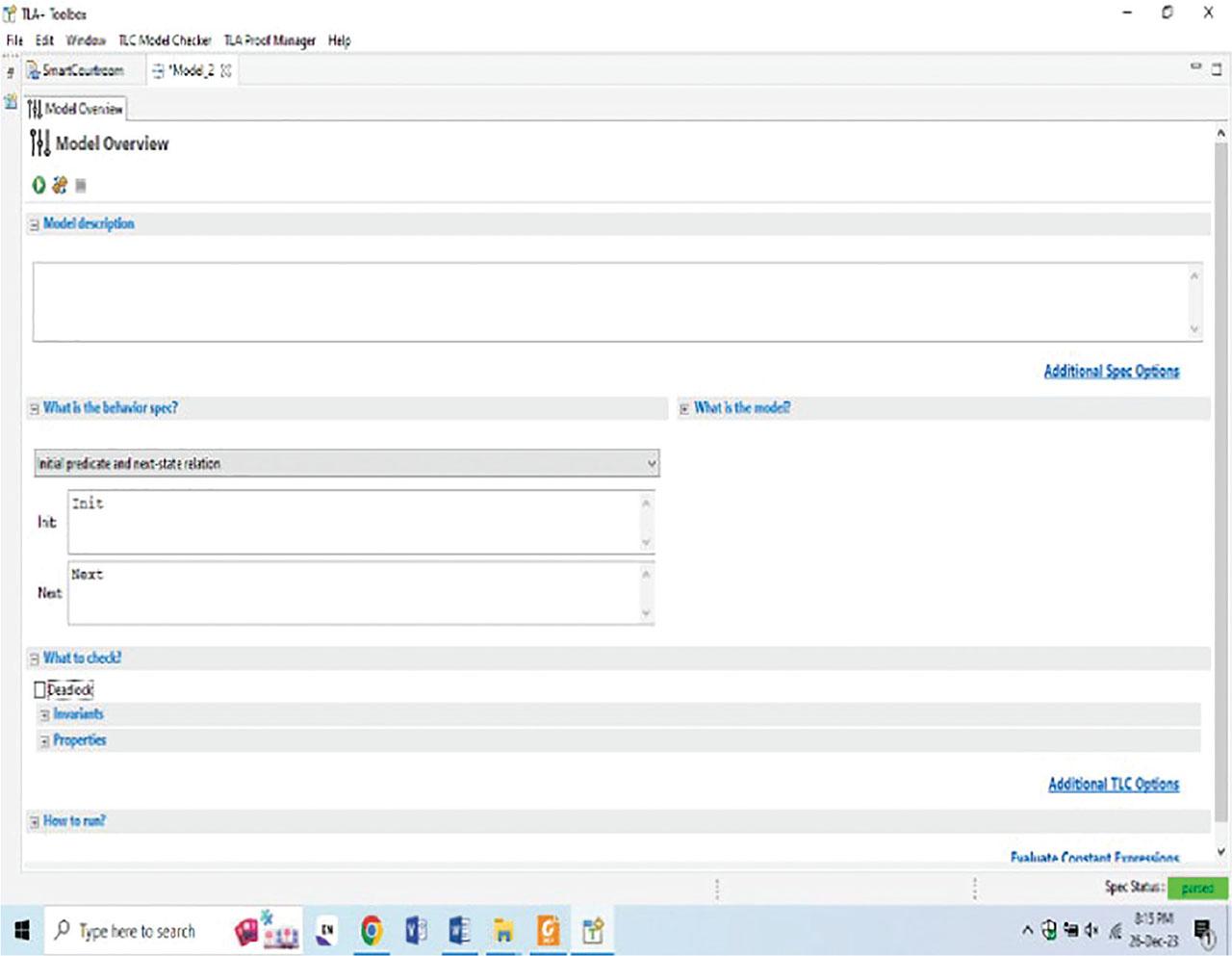Screen dimensions: 1232x956
Task: Open Chrome from the taskbar
Action: (x=372, y=931)
